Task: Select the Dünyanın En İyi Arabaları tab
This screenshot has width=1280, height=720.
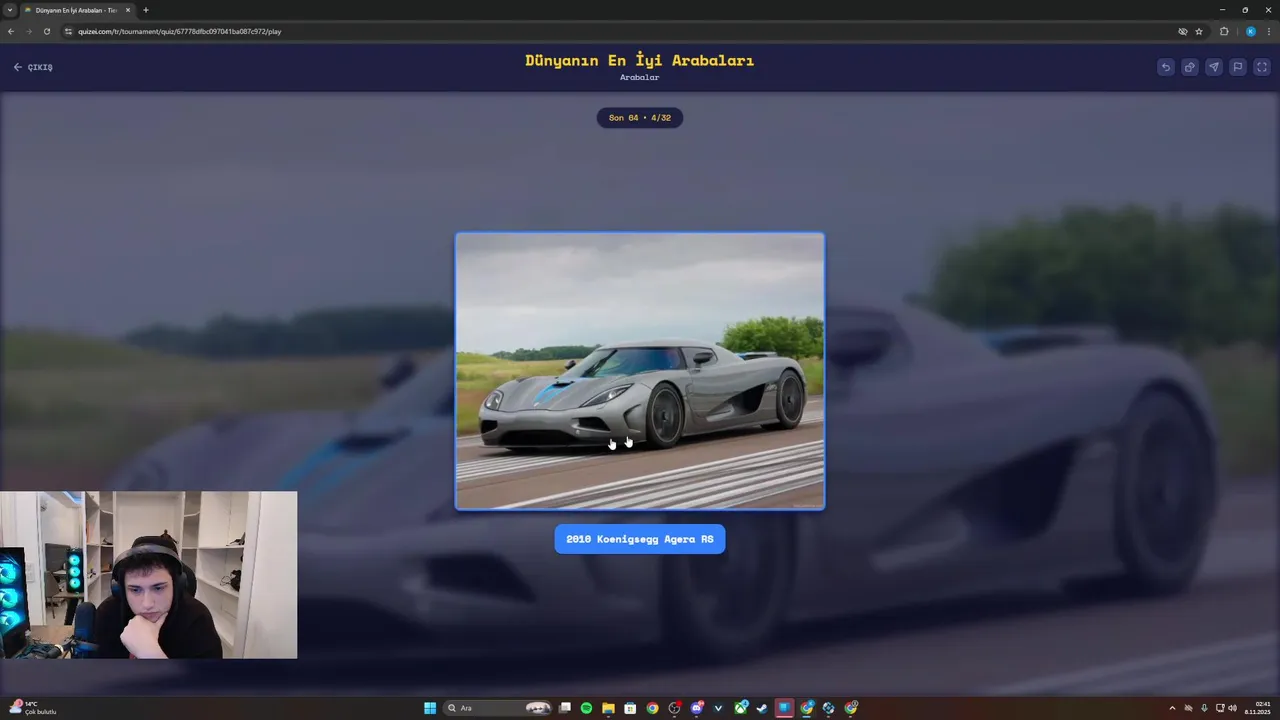Action: tap(76, 10)
